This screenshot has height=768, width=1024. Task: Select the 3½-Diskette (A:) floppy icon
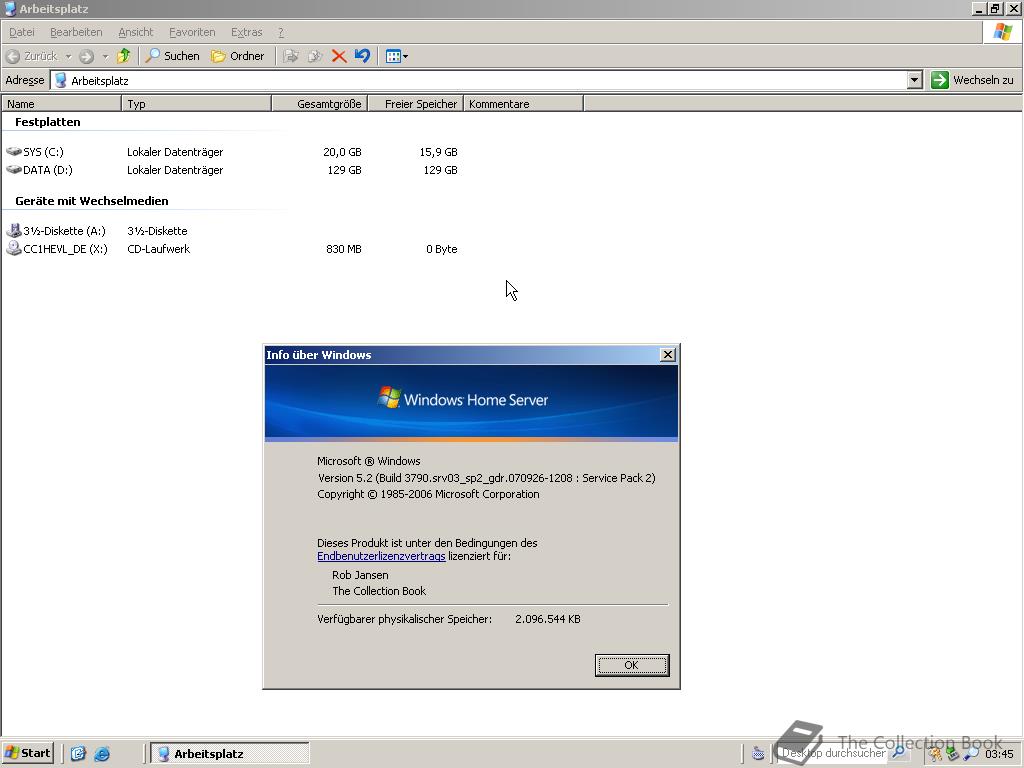pos(14,231)
